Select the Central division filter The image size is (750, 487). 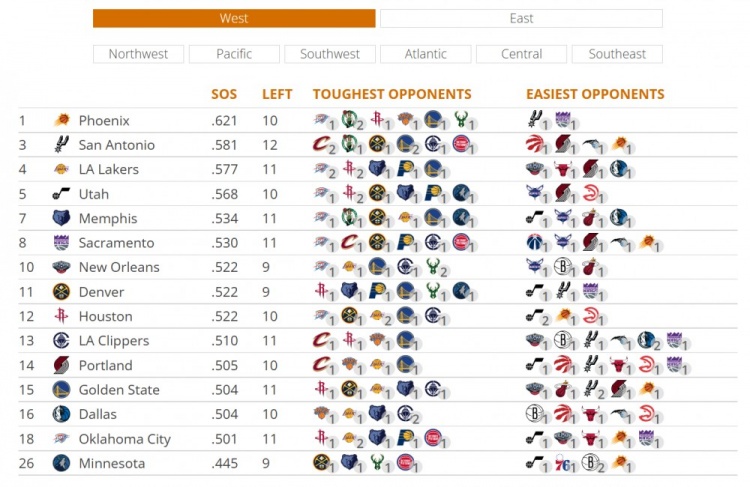click(x=521, y=54)
